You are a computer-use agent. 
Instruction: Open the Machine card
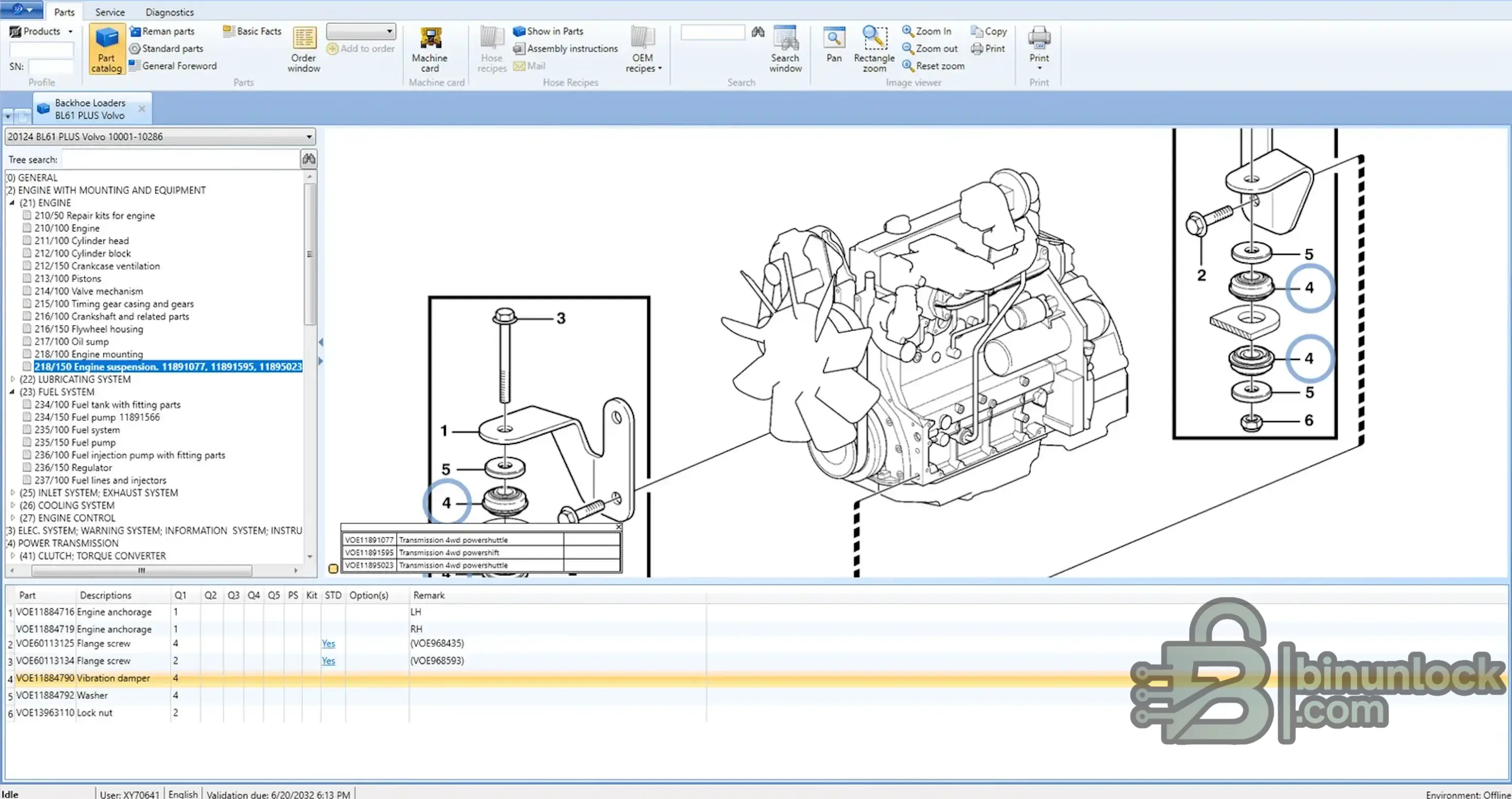click(x=429, y=49)
